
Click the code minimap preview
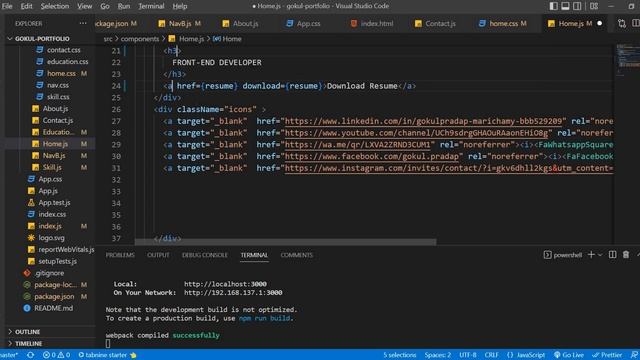[627, 61]
